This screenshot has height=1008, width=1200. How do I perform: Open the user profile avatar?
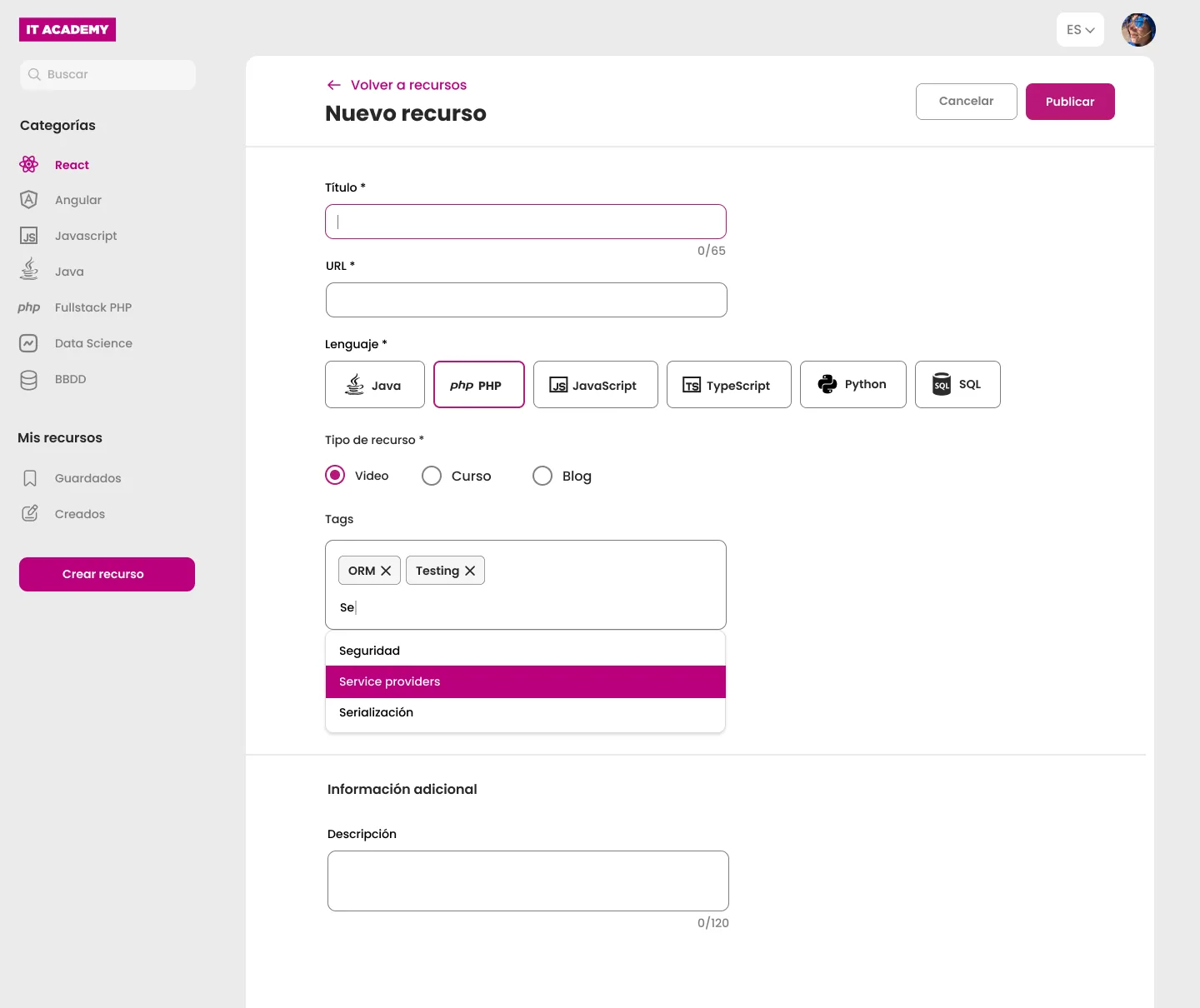point(1137,30)
